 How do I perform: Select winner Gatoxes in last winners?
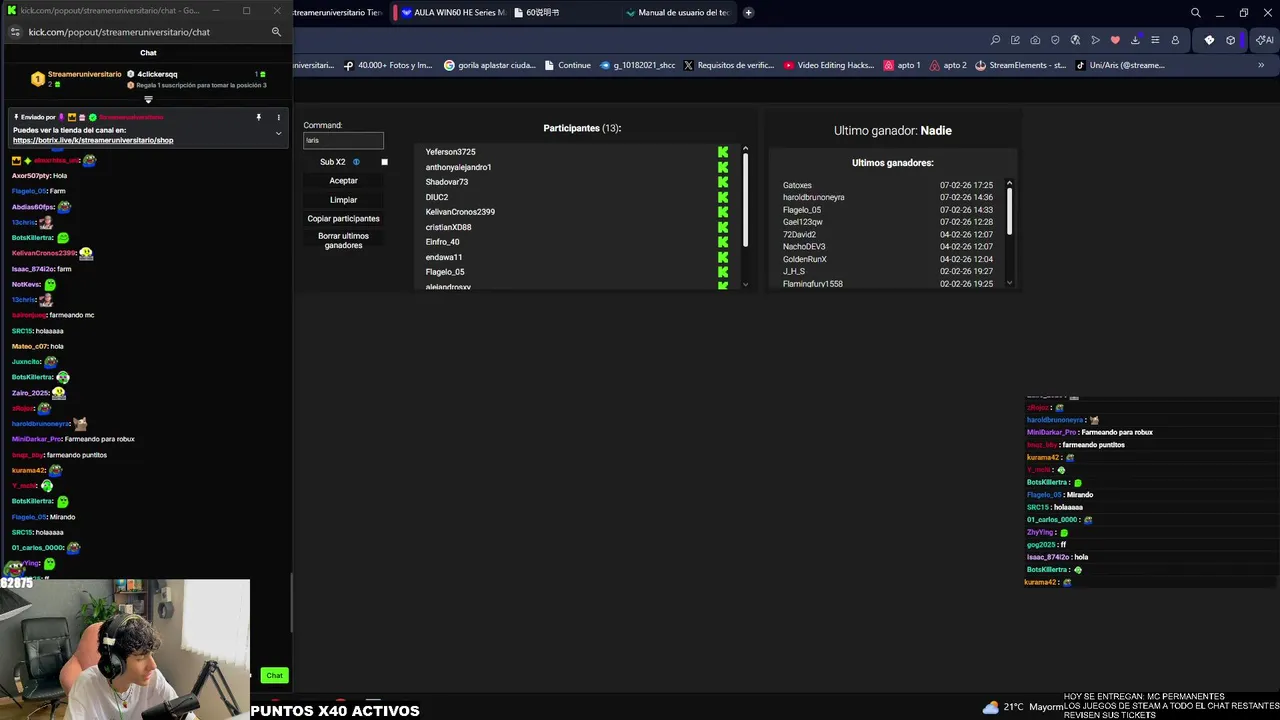(x=797, y=185)
